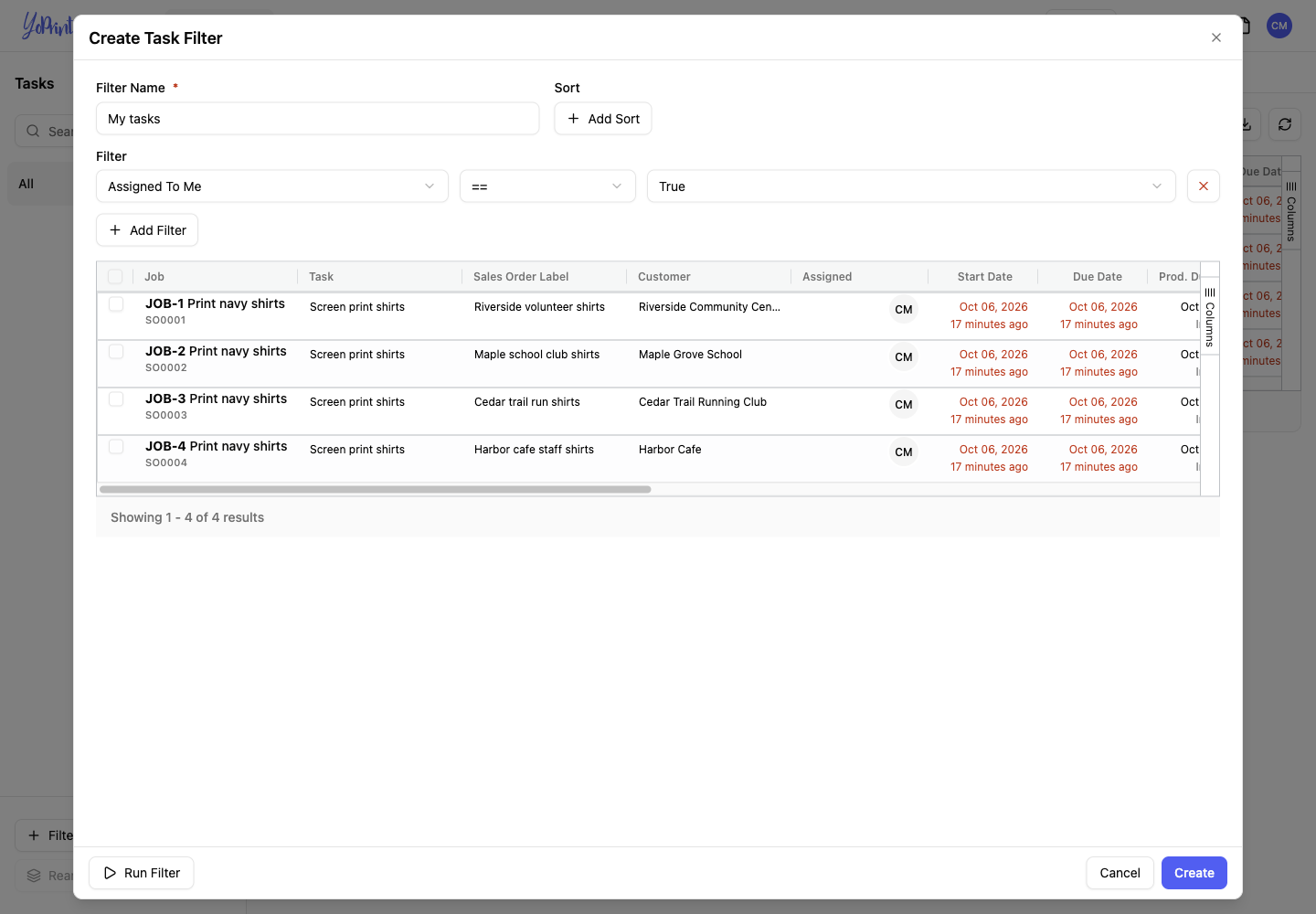The height and width of the screenshot is (914, 1316).
Task: Sort by the Start Date column header
Action: tap(985, 277)
